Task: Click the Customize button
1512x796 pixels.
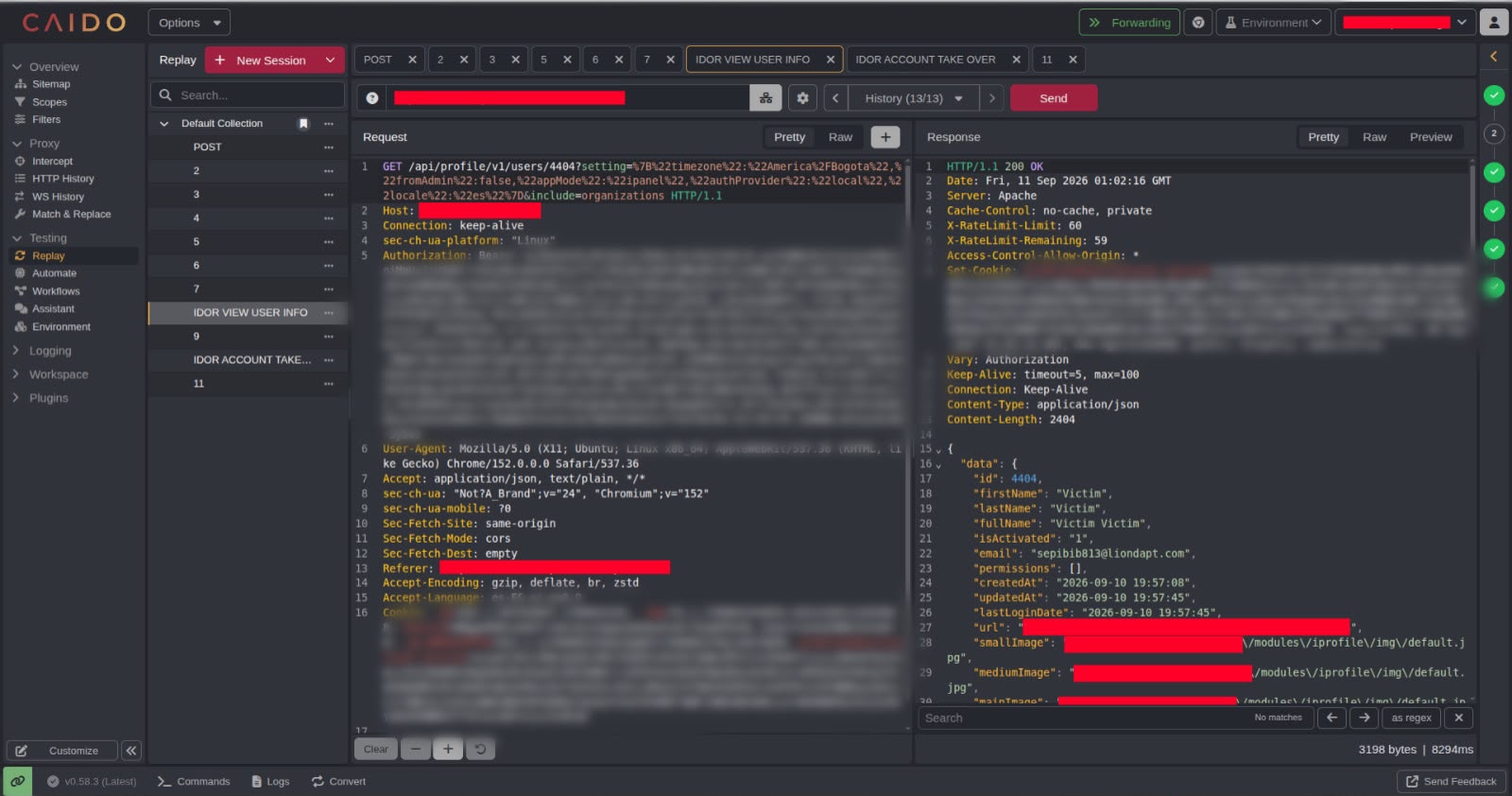Action: coord(62,751)
